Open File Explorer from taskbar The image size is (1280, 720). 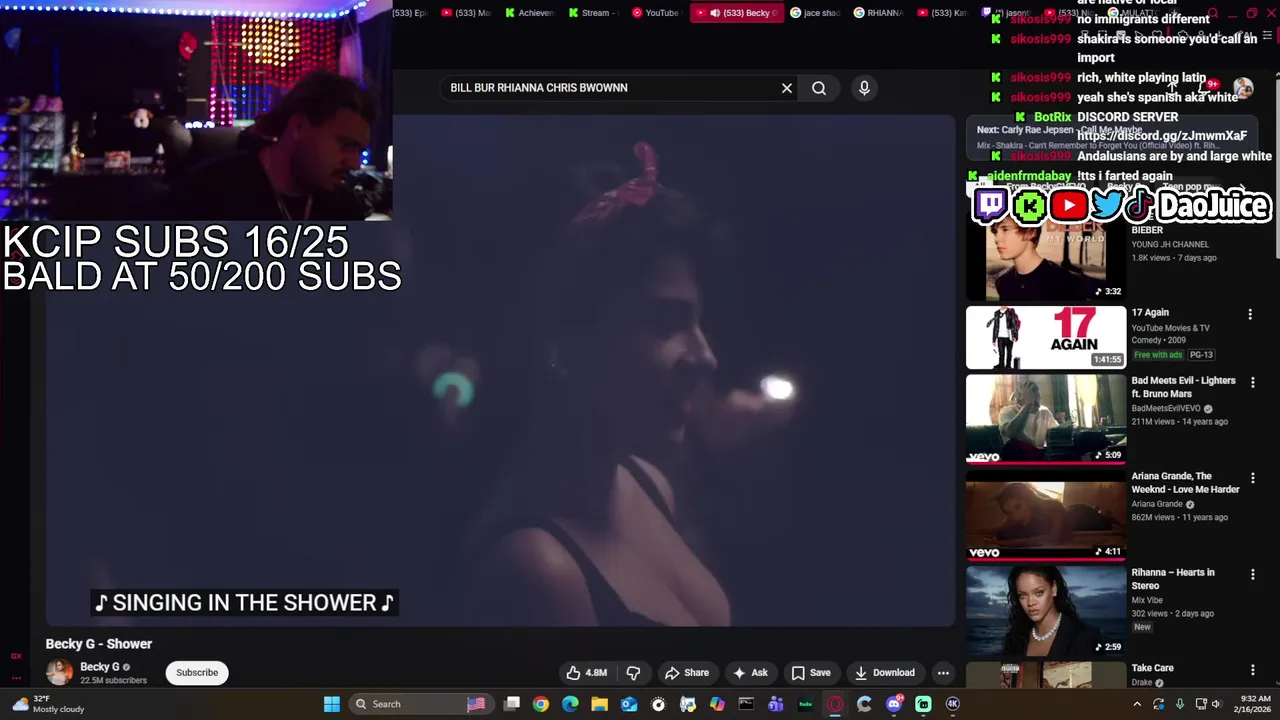point(600,704)
